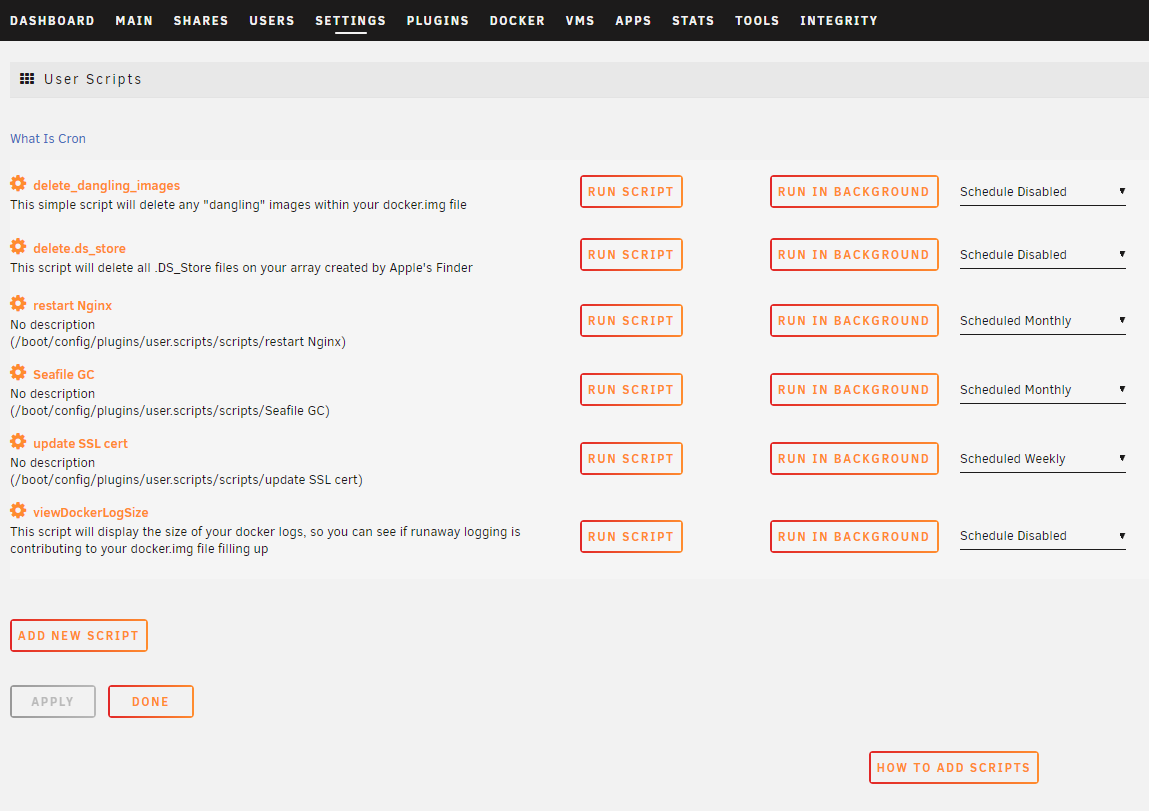Open gear icon for update SSL cert
The height and width of the screenshot is (811, 1149).
pyautogui.click(x=18, y=442)
